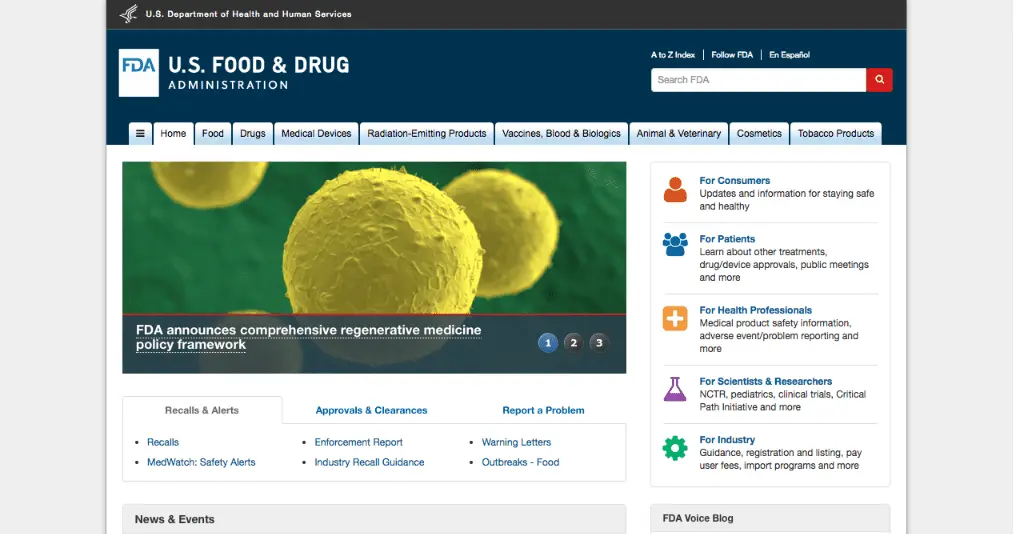Screen dimensions: 1014x534
Task: Click the For Consumers person icon
Action: [x=675, y=190]
